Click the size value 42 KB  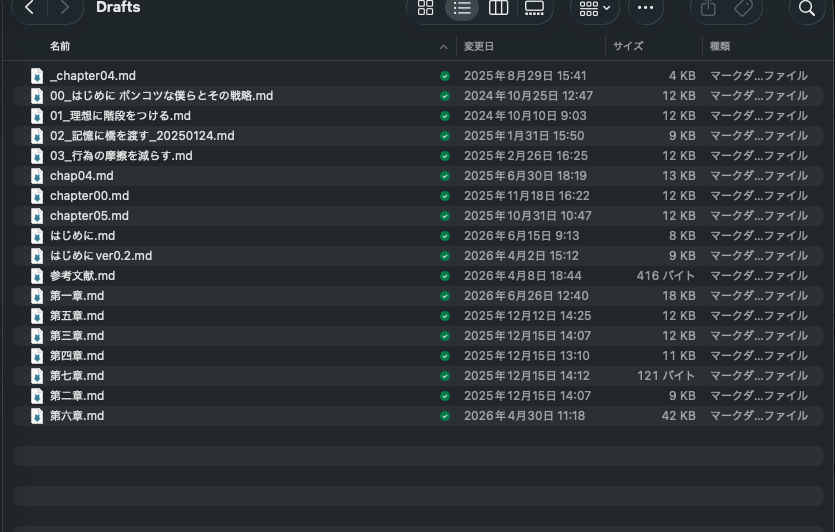[678, 416]
